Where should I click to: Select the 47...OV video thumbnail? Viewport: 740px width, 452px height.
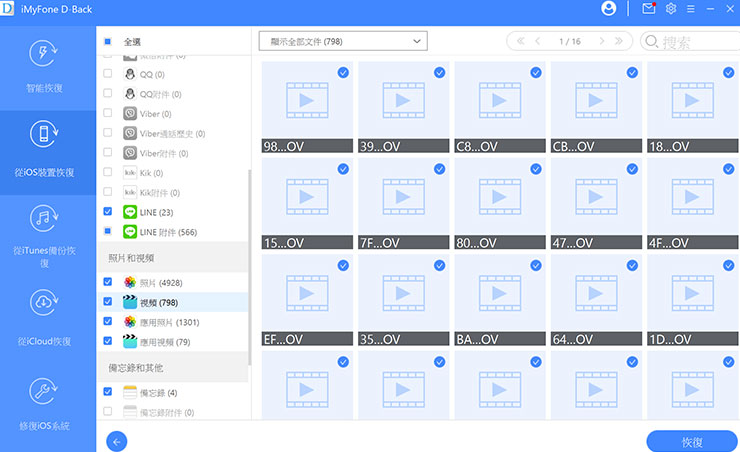click(x=596, y=203)
